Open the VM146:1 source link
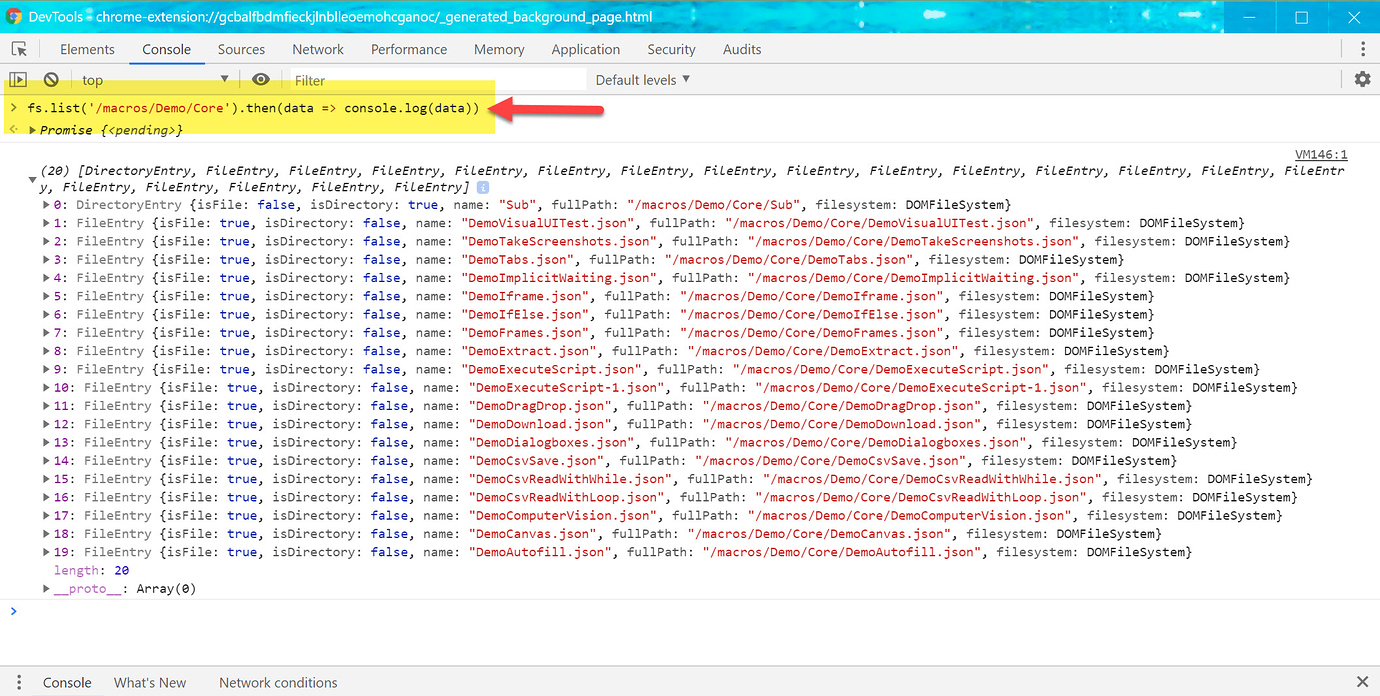The height and width of the screenshot is (696, 1380). 1321,154
